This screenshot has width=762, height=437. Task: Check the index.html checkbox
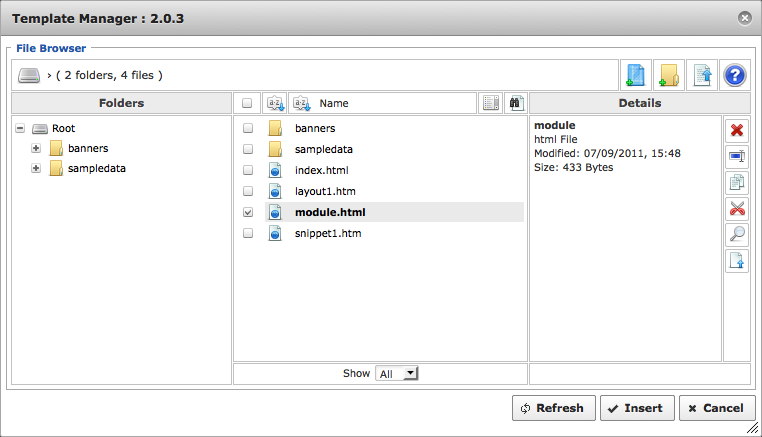pyautogui.click(x=248, y=170)
